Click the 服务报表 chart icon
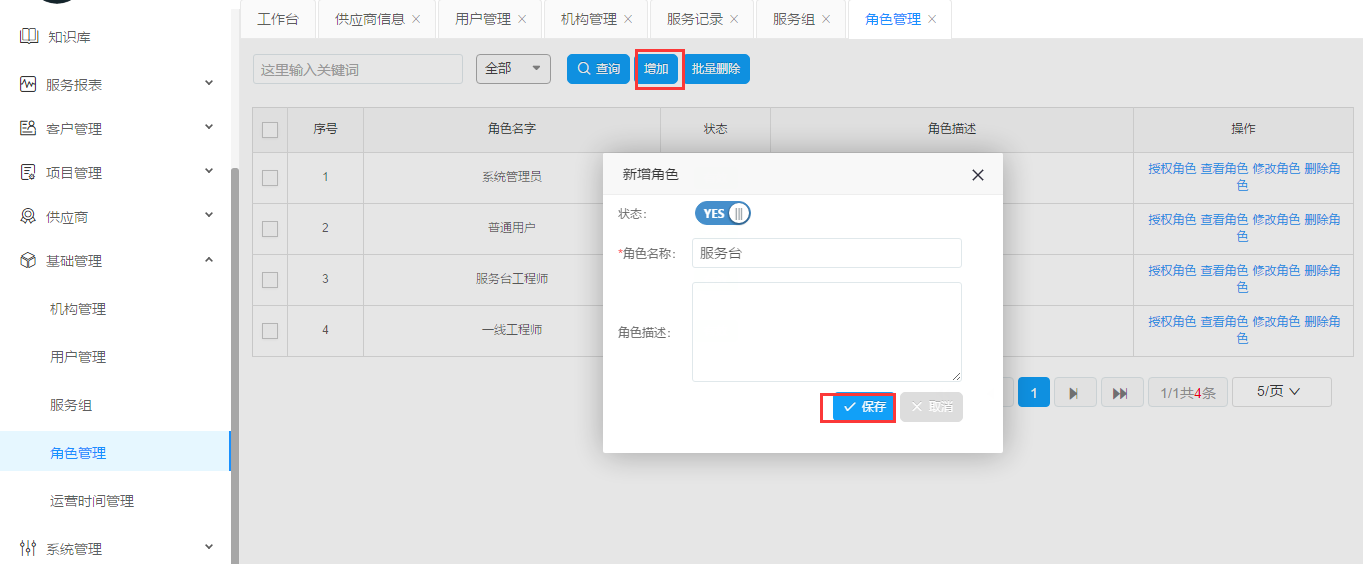Viewport: 1363px width, 564px height. tap(28, 85)
